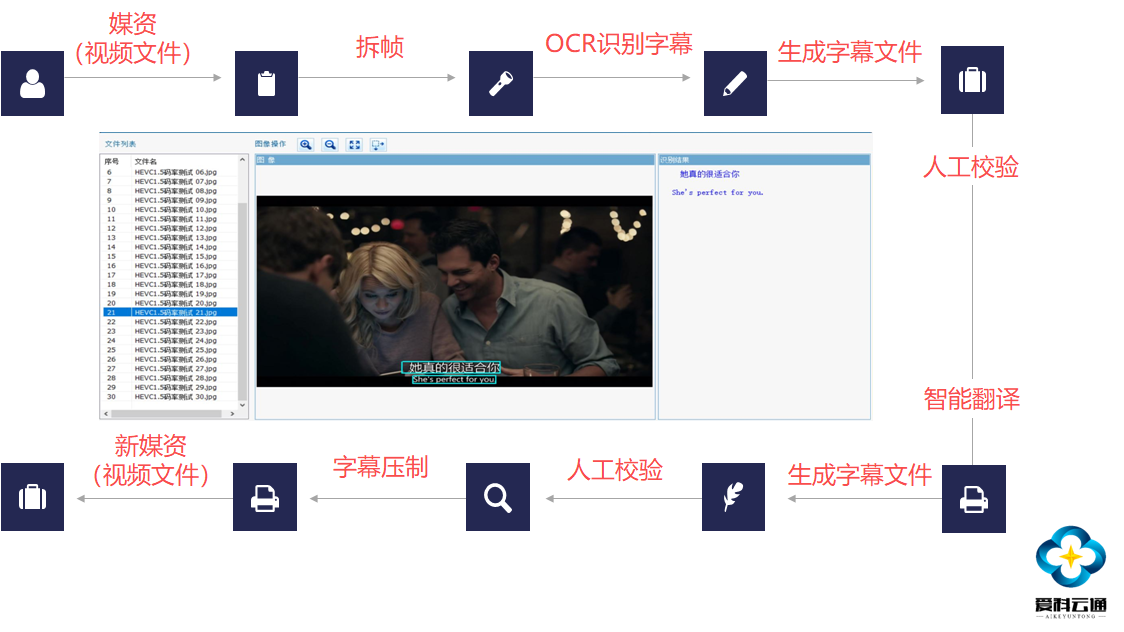
Task: Click the file list horizontal scrollbar thumb
Action: click(x=166, y=413)
